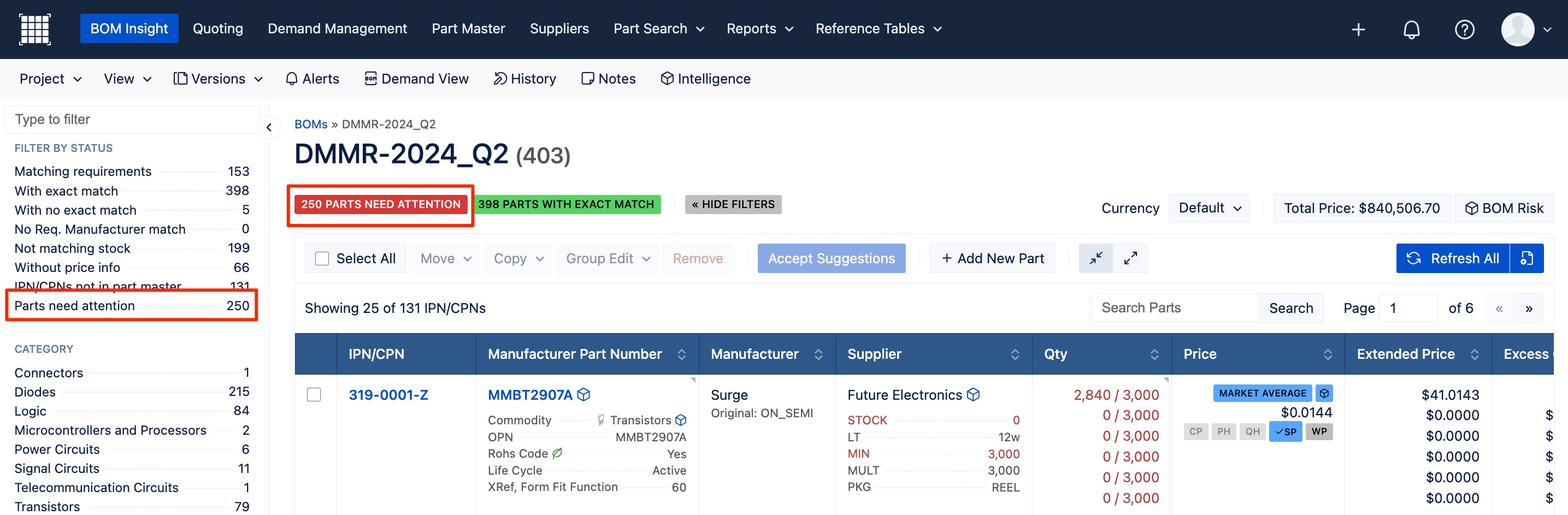This screenshot has width=1568, height=515.
Task: Sort by Supplier column arrows
Action: point(1015,354)
